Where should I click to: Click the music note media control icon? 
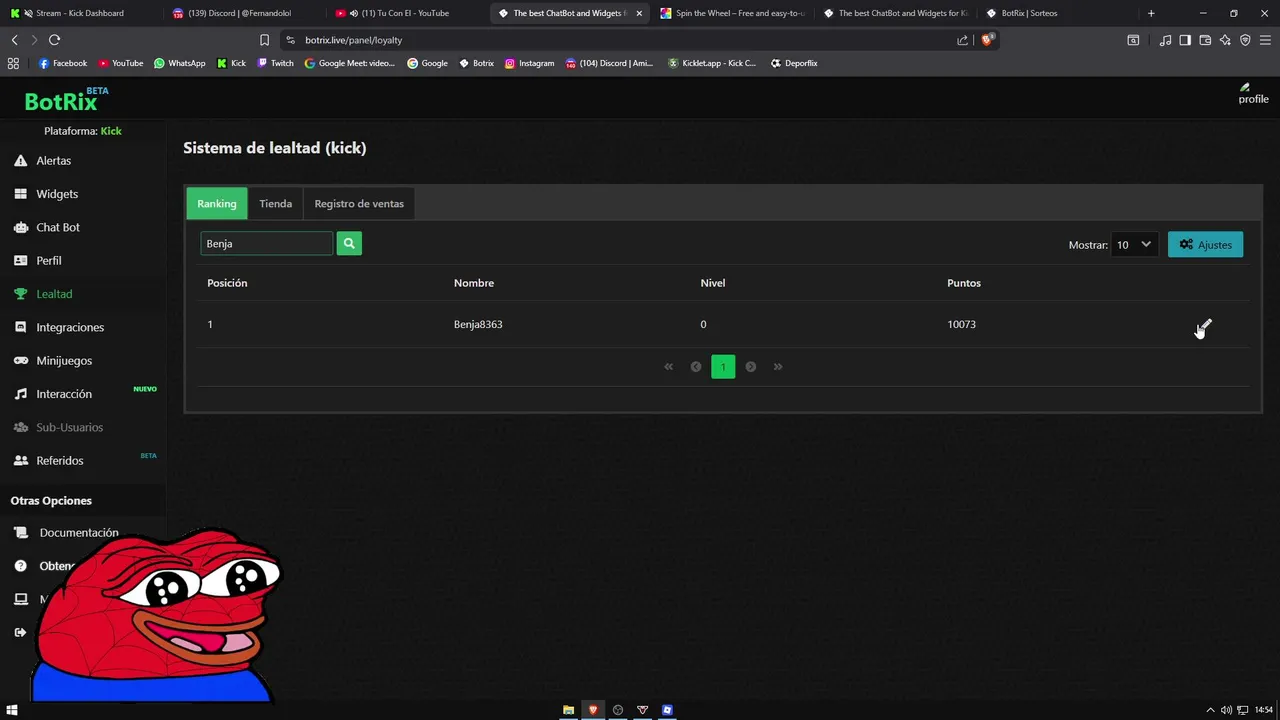tap(1165, 40)
